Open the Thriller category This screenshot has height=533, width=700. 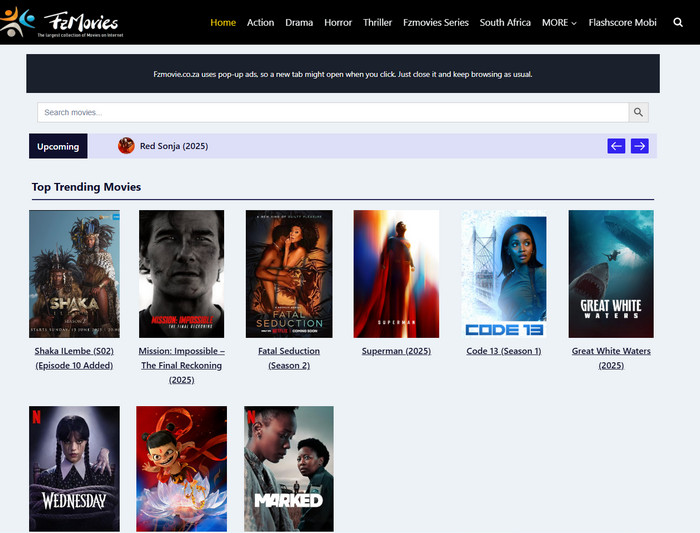point(377,22)
